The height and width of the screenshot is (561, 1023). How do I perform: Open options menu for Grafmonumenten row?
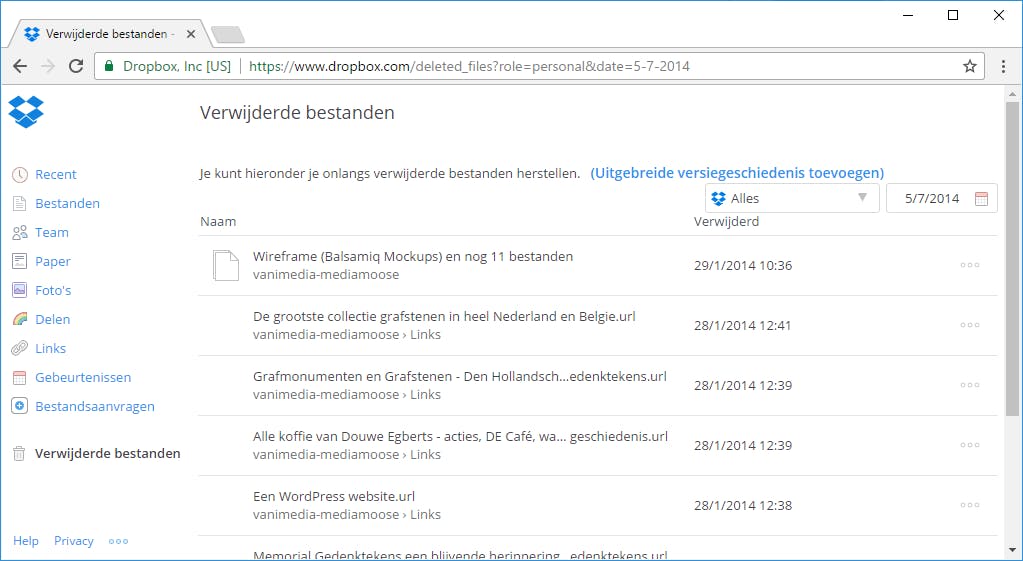click(x=970, y=385)
